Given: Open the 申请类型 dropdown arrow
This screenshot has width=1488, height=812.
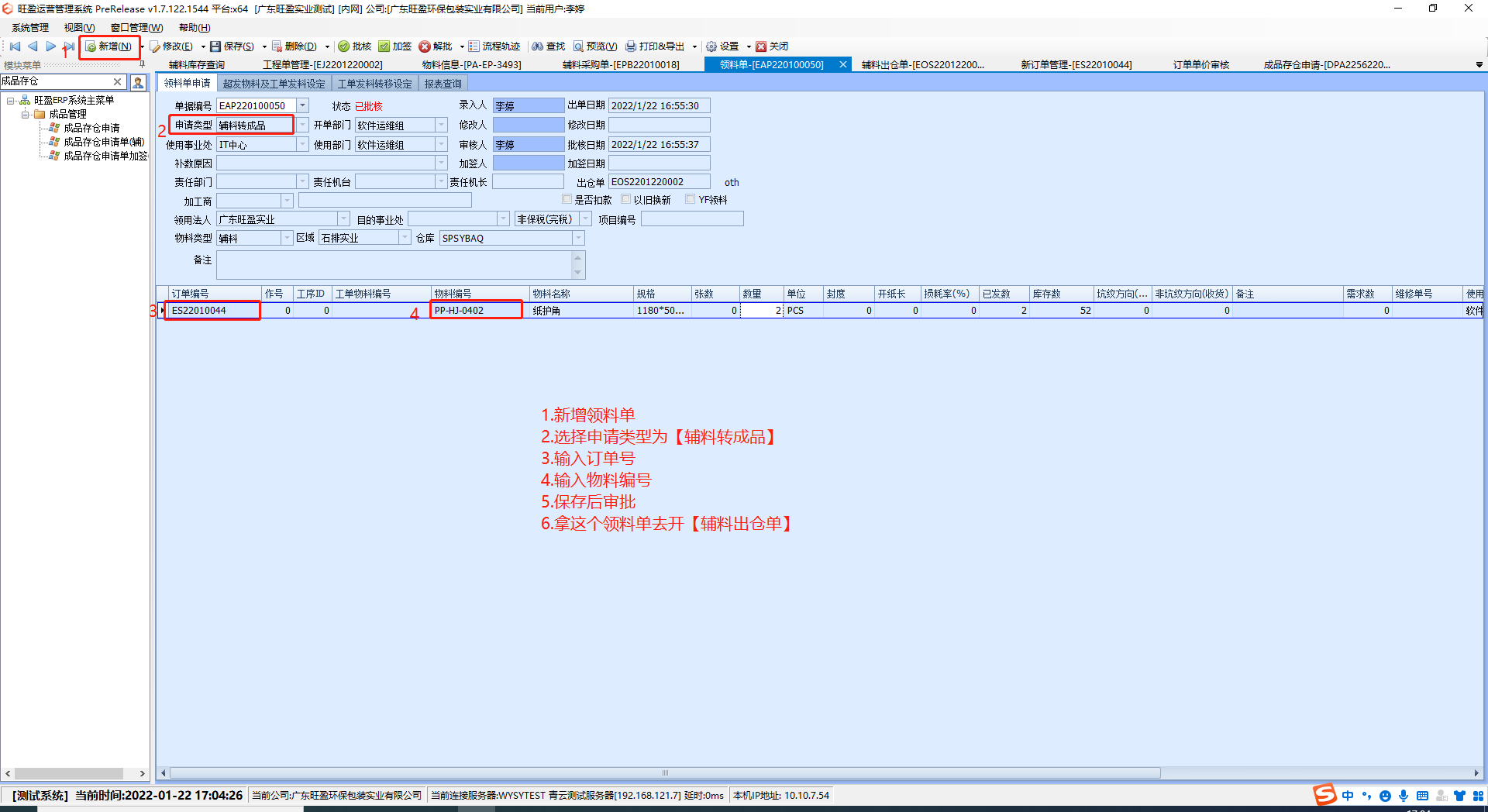Looking at the screenshot, I should point(303,125).
